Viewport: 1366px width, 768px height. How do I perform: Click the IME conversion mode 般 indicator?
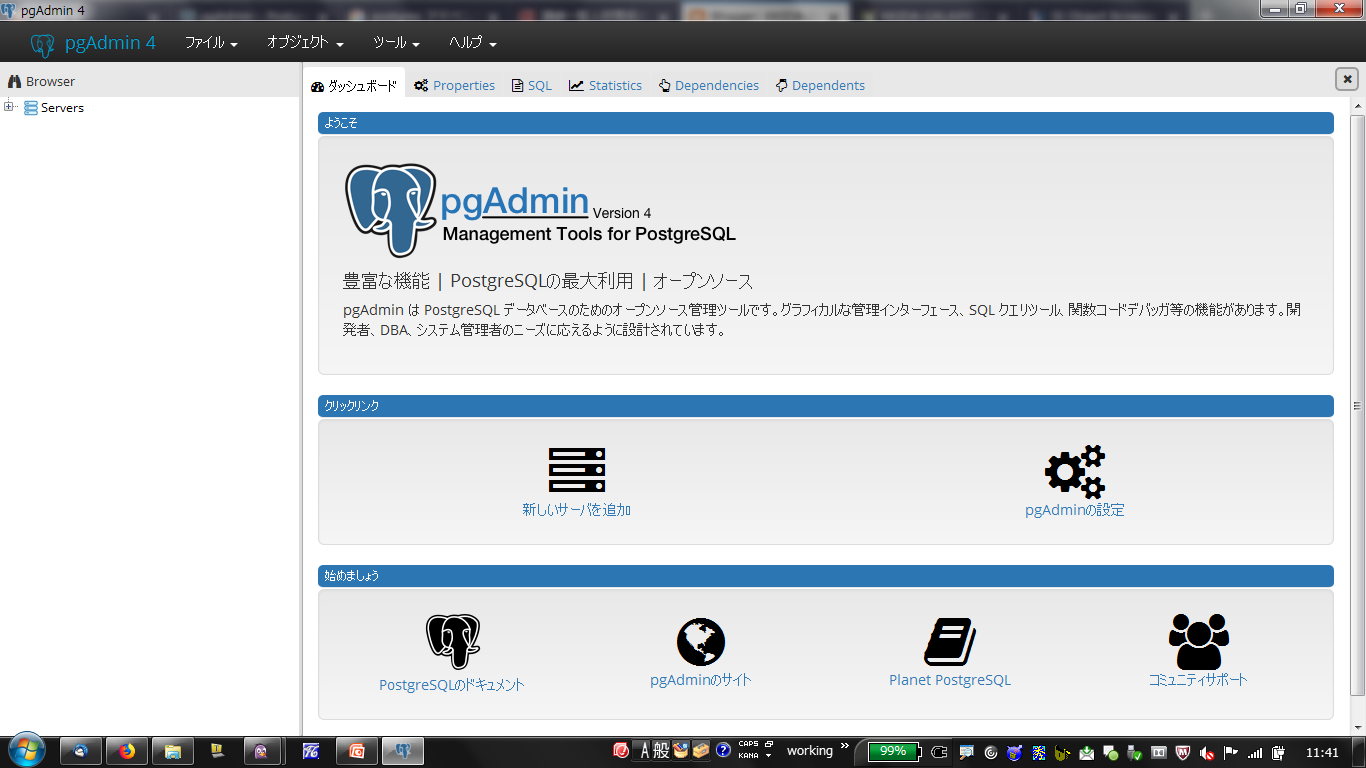pos(661,750)
